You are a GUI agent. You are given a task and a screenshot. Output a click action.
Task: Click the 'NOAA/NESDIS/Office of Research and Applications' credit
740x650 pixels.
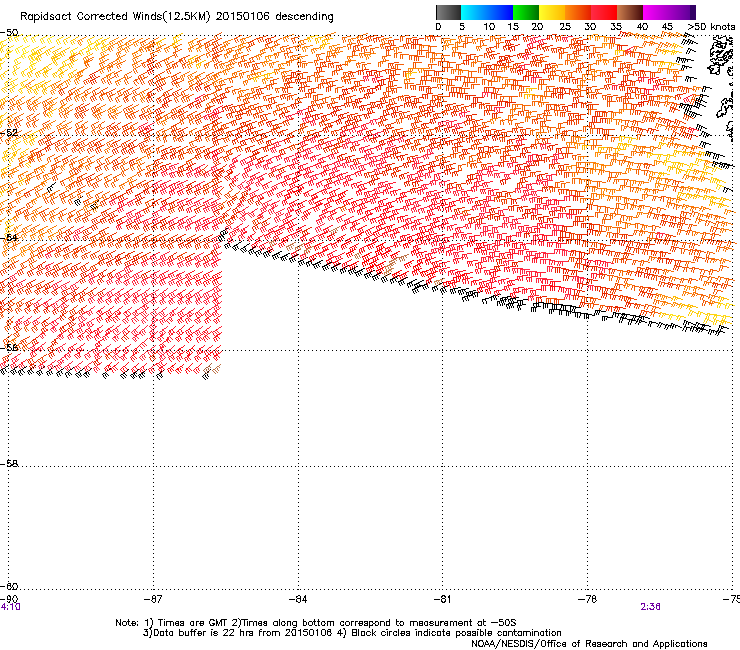(589, 644)
